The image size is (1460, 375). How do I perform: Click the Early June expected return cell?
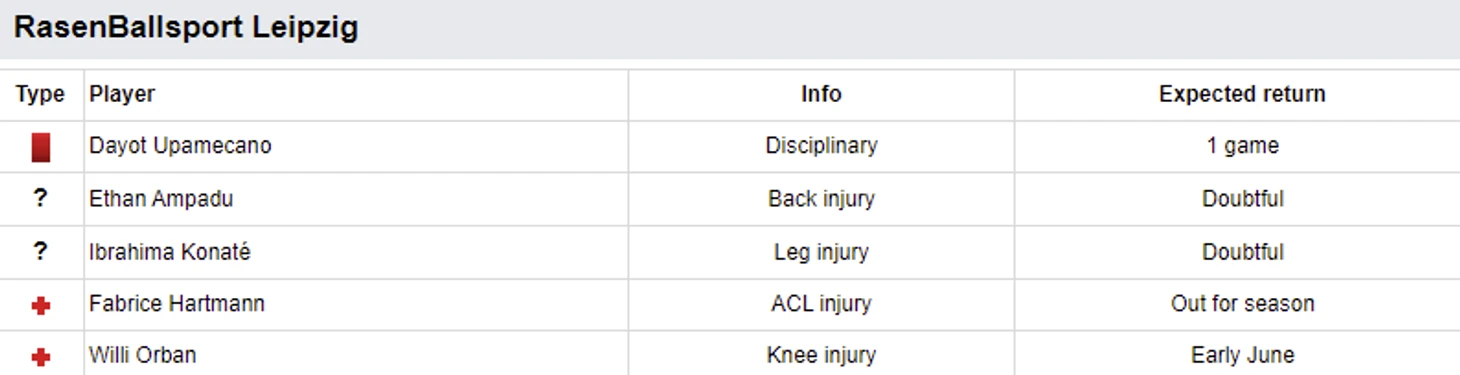tap(1242, 355)
